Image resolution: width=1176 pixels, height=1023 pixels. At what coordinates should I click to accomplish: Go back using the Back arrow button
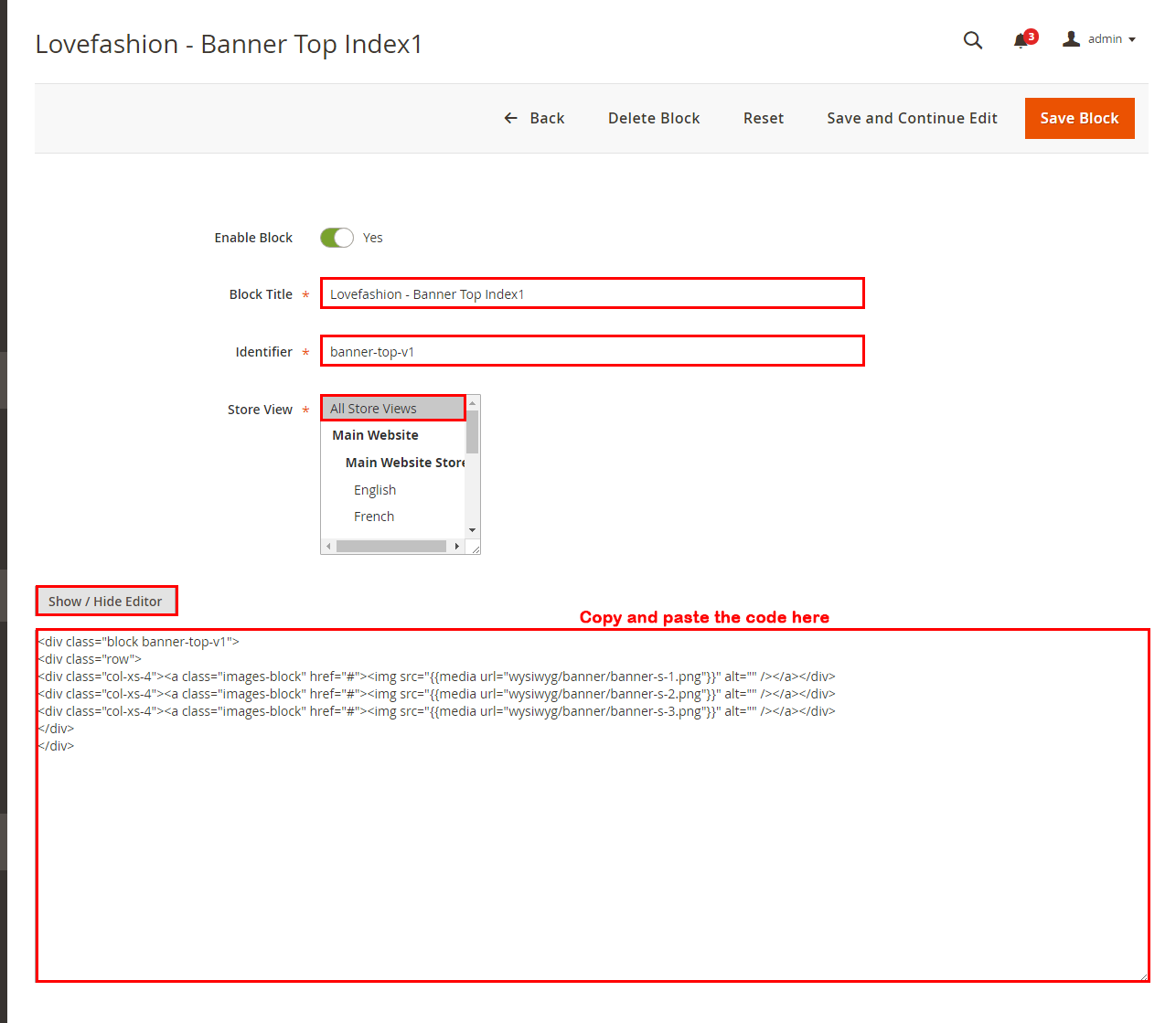click(534, 118)
